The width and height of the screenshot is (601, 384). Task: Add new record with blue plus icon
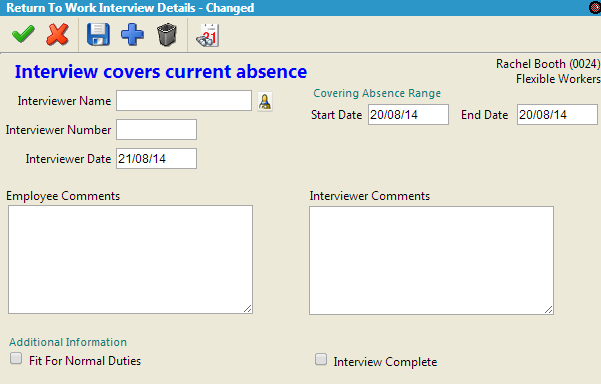click(x=132, y=35)
